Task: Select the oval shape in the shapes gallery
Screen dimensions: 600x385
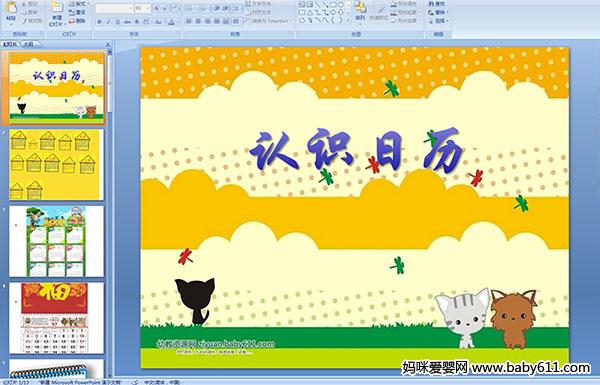Action: click(x=341, y=5)
